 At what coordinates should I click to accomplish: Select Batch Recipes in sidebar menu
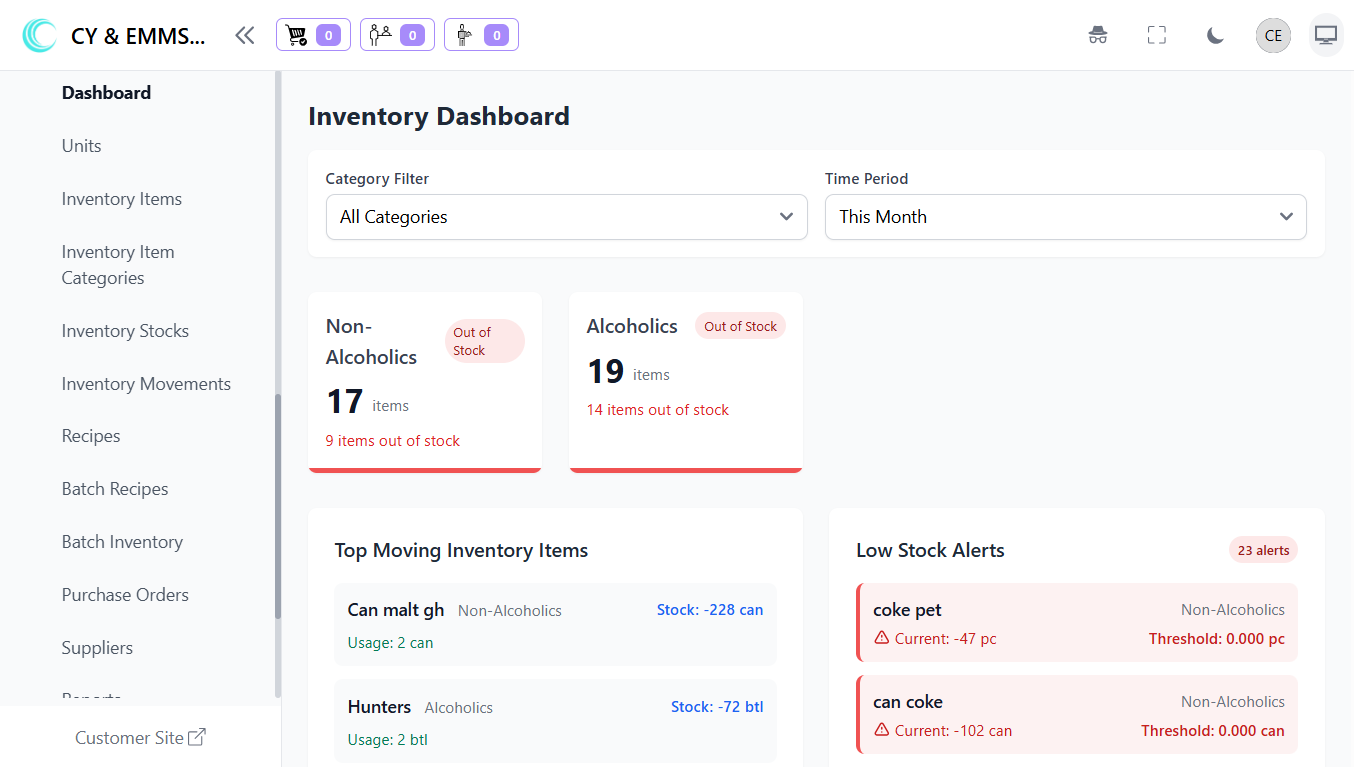coord(115,489)
